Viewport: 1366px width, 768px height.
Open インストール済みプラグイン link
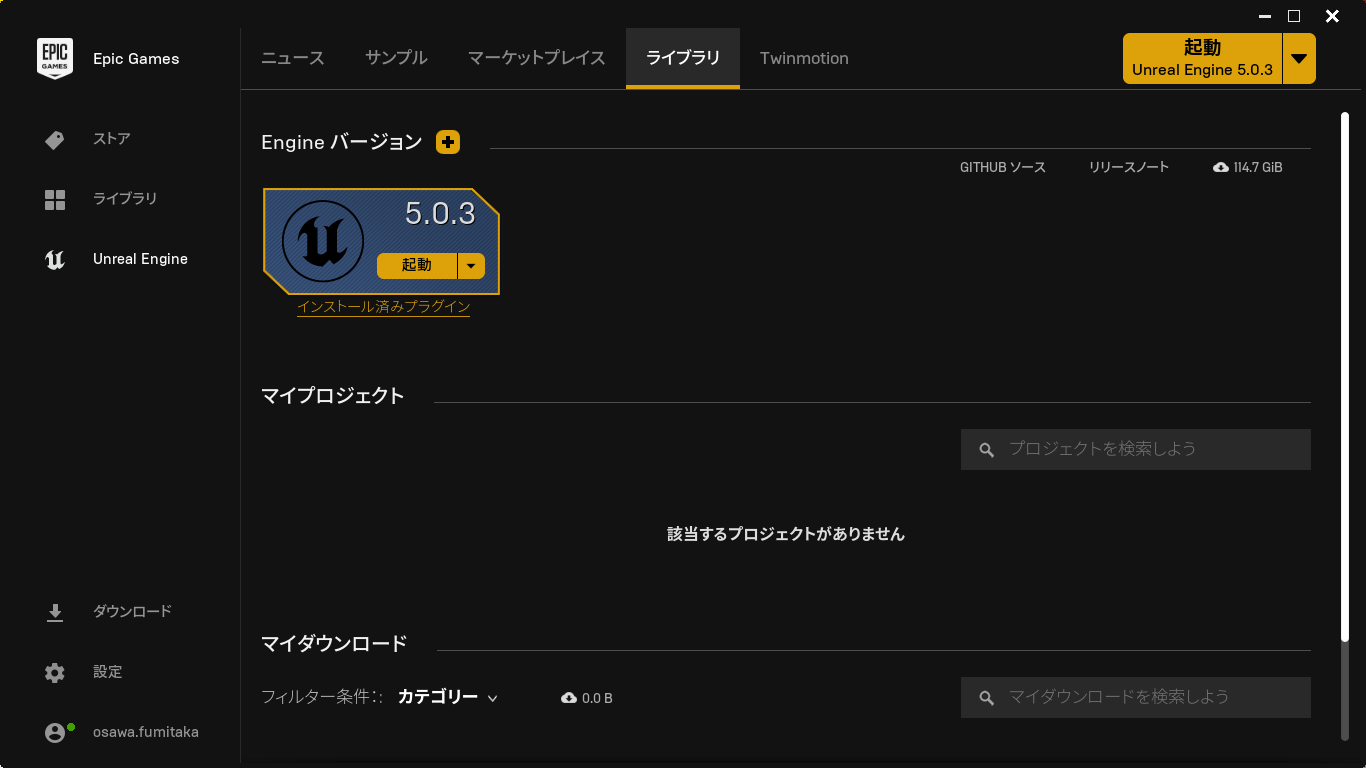tap(383, 307)
